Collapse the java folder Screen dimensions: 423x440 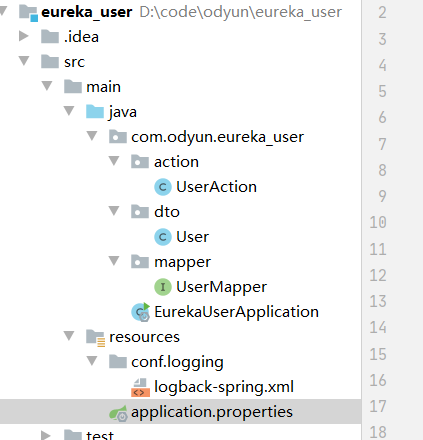69,111
